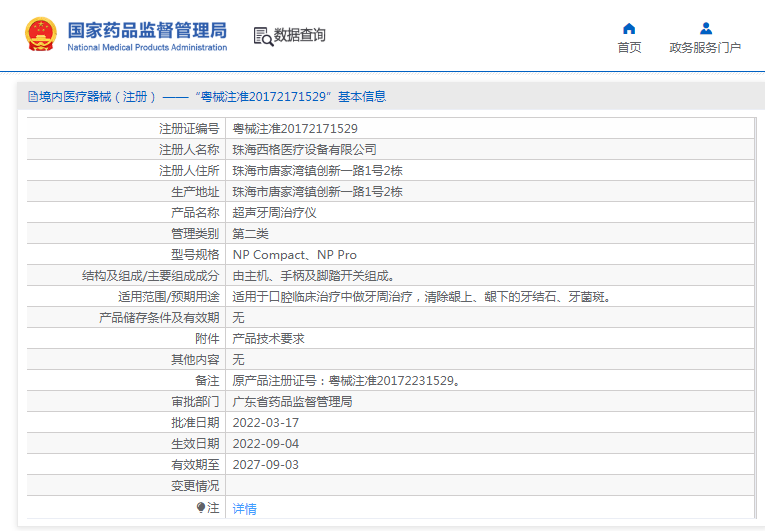
Task: Click the 适用范围/预期用途 label
Action: [169, 296]
